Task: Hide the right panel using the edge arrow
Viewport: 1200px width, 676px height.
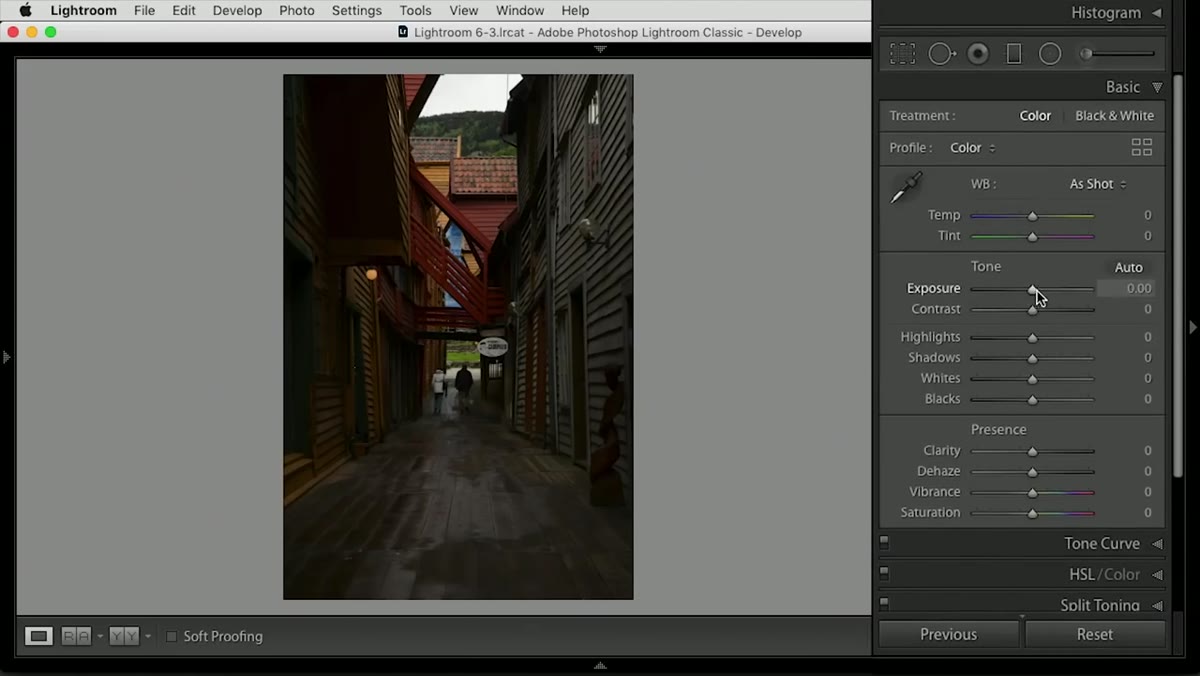Action: click(x=1192, y=327)
